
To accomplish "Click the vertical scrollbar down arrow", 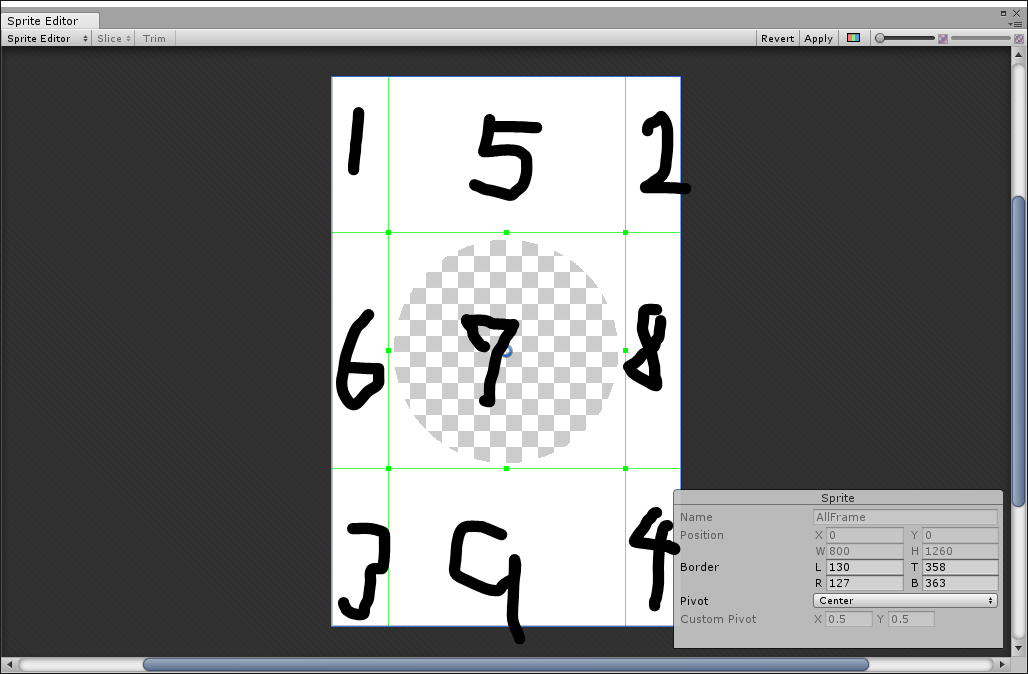I will pyautogui.click(x=1018, y=648).
